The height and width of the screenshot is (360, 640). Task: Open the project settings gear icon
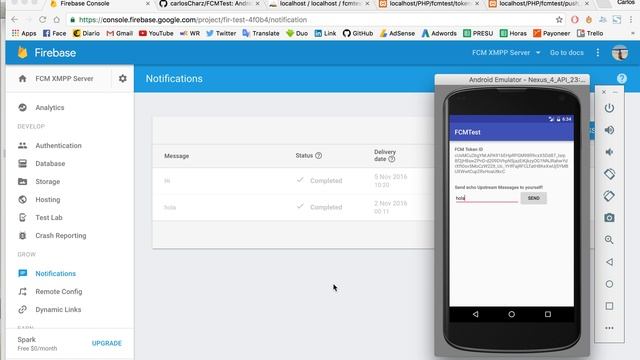point(122,78)
